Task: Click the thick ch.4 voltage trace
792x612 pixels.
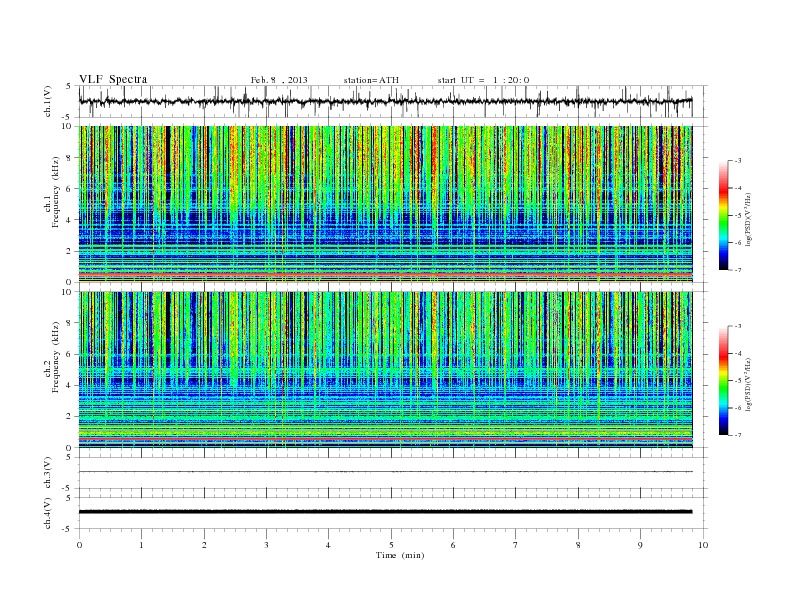Action: (385, 512)
